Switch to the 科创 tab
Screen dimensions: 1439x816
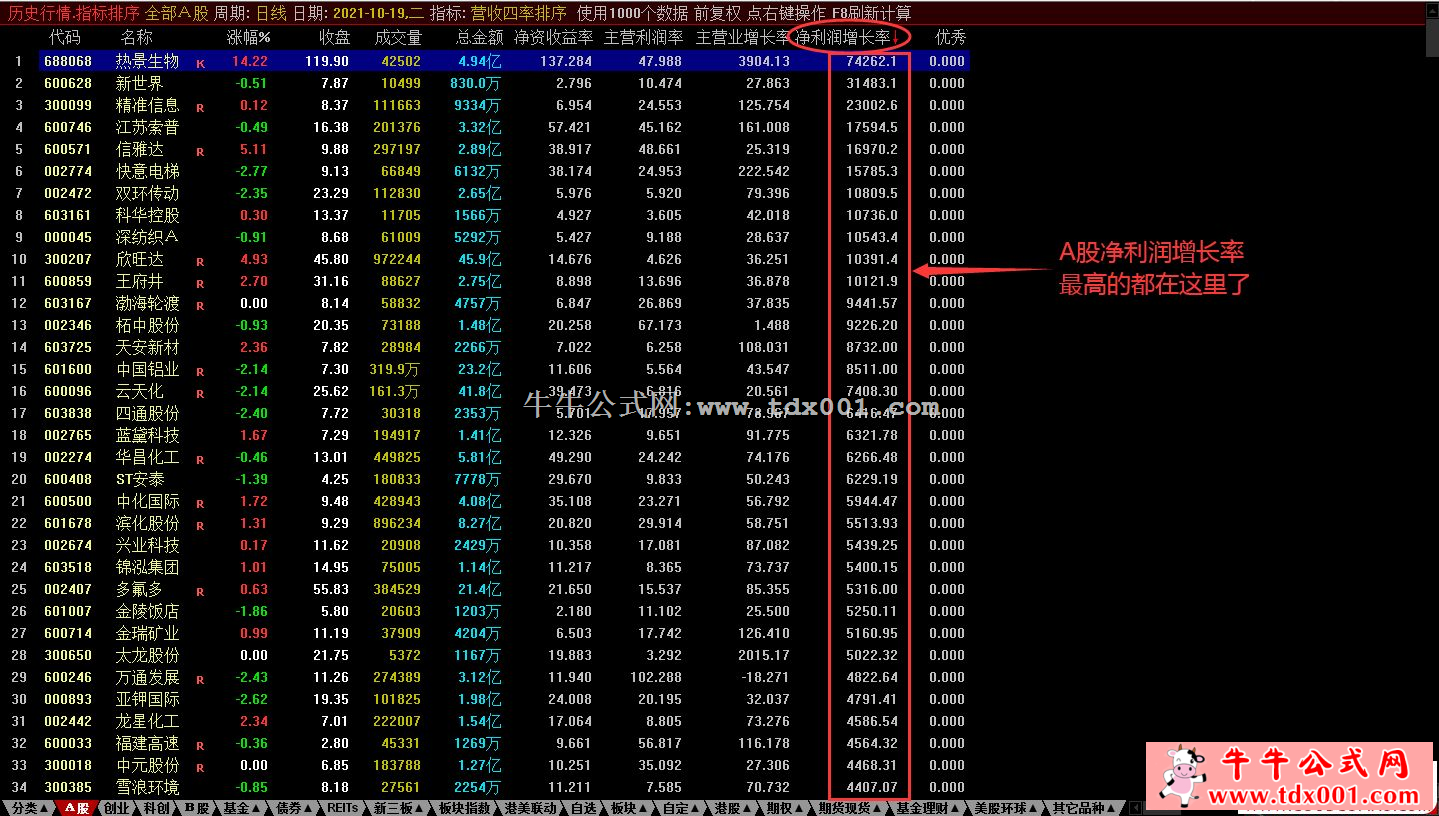click(x=157, y=808)
